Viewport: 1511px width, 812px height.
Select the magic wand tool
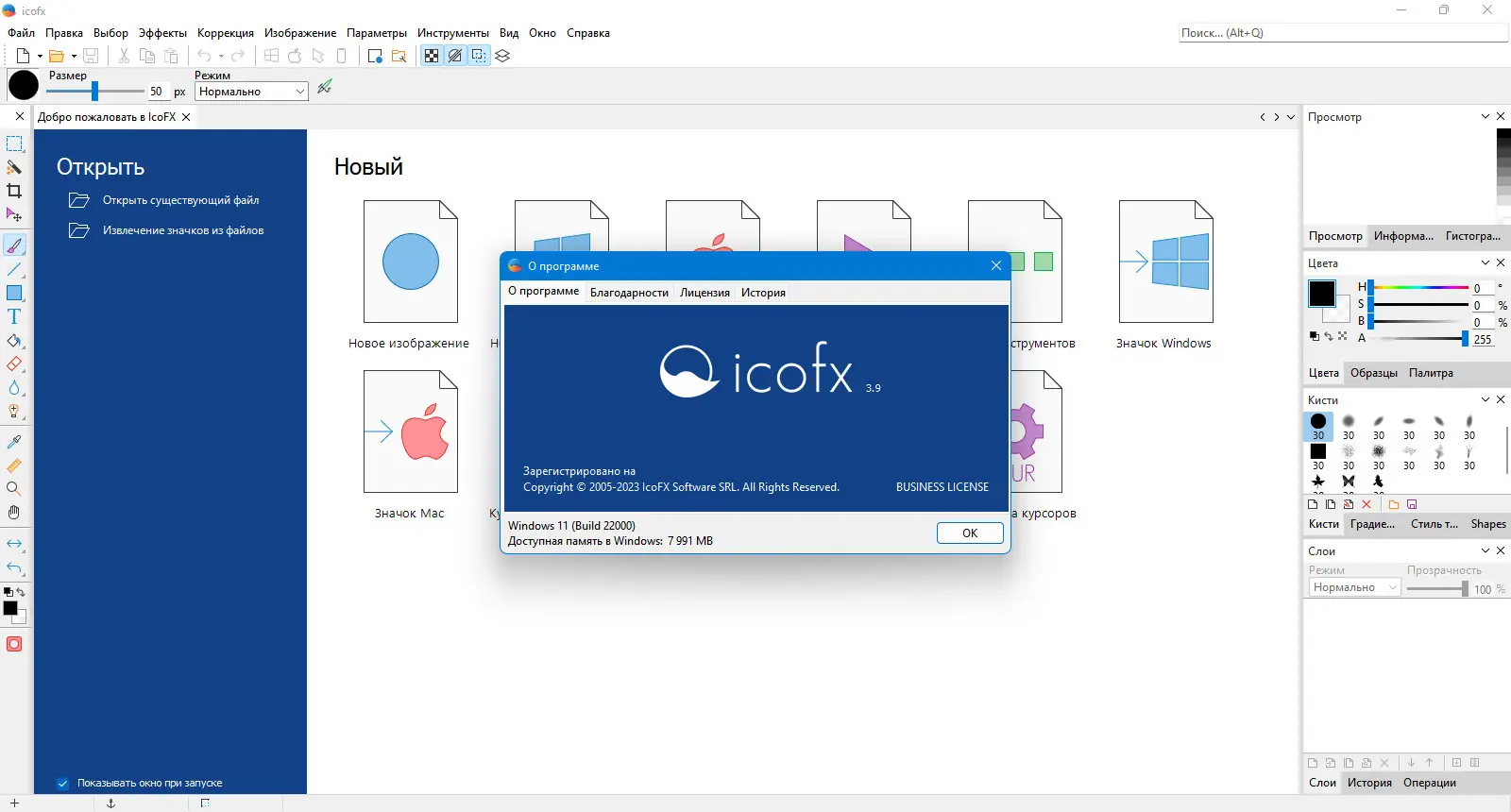click(14, 167)
